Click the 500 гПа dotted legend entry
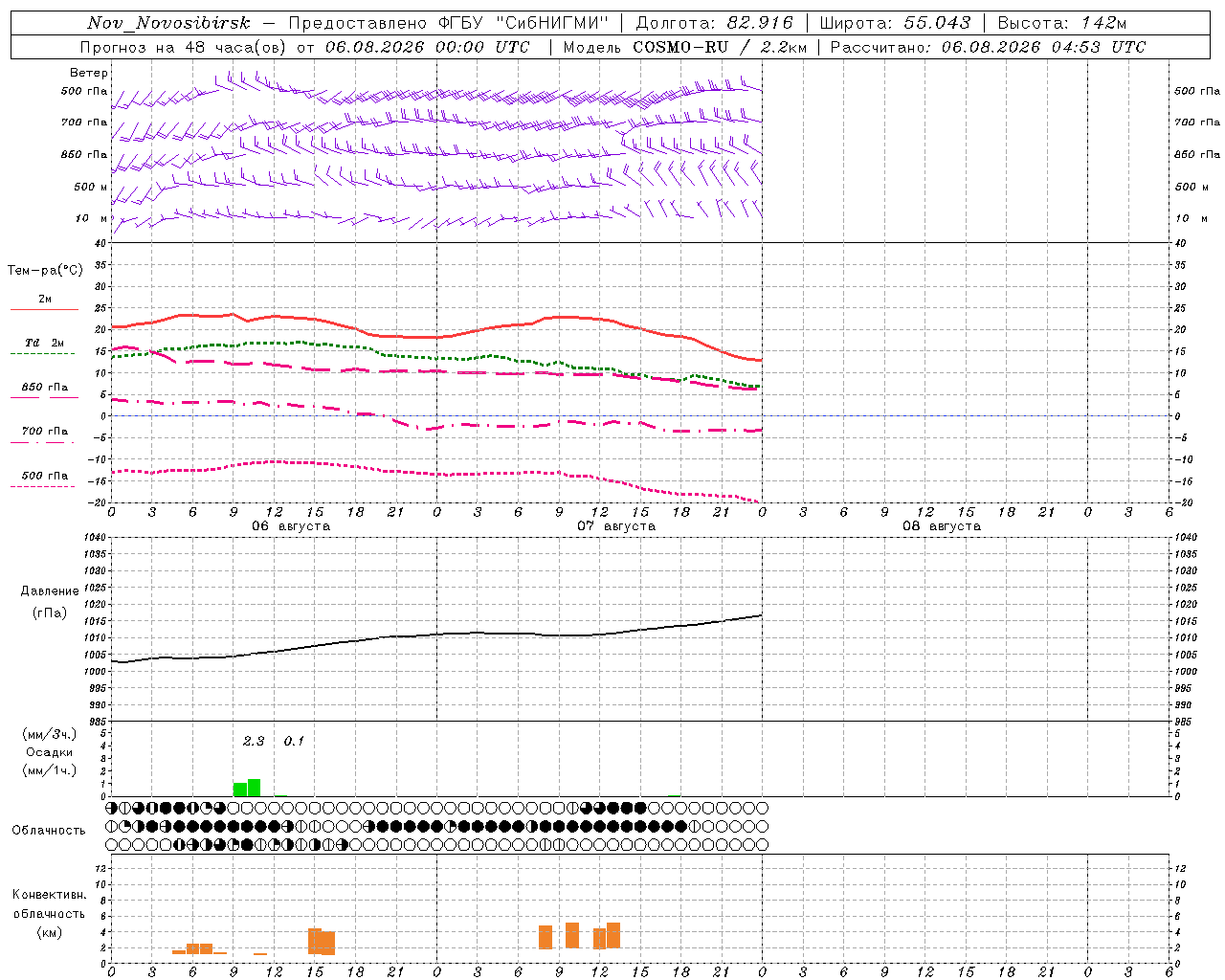Screen dimensions: 1225x980 45,476
